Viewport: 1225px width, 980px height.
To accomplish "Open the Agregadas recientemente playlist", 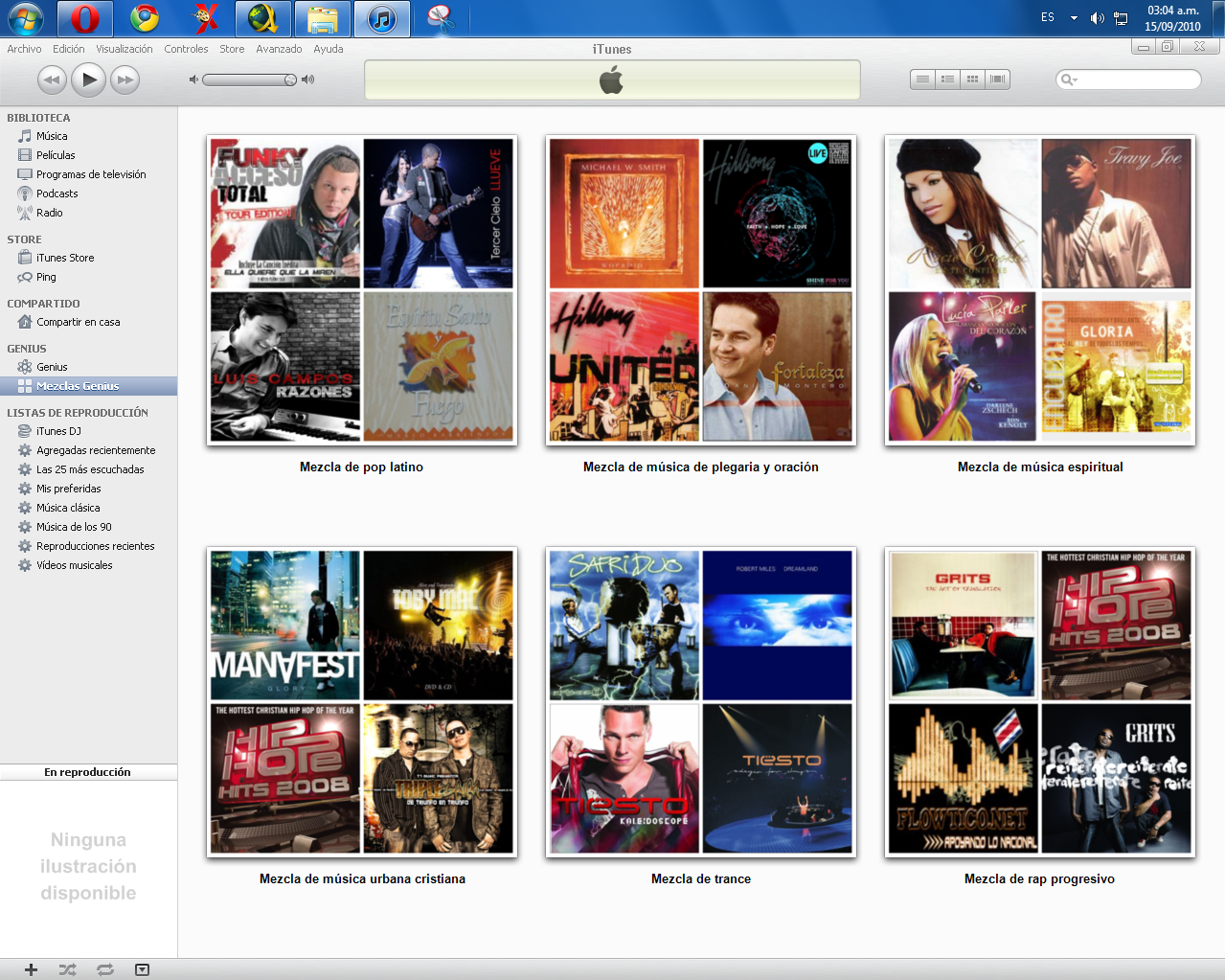I will [88, 450].
